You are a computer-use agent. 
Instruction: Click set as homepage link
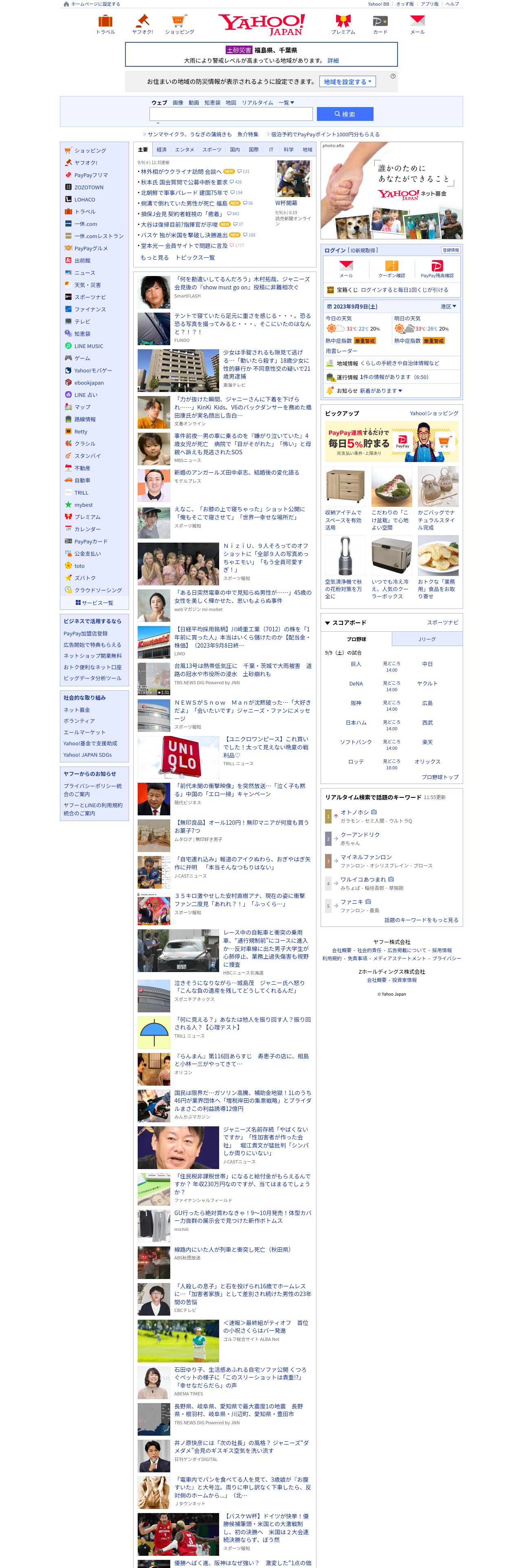tap(92, 4)
